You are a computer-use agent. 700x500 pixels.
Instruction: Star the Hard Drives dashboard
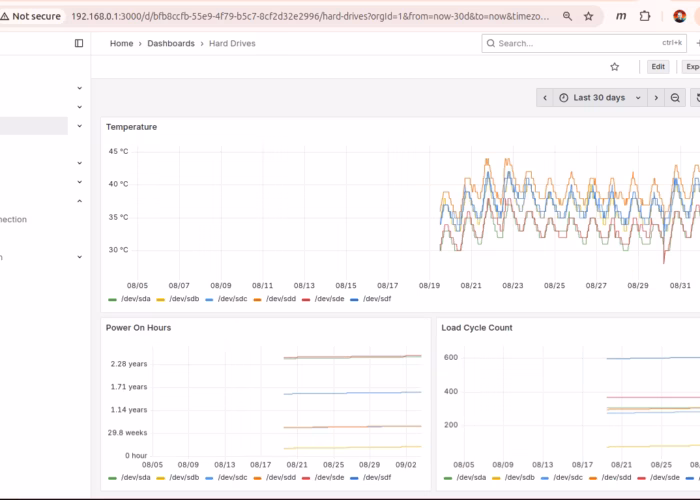tap(615, 67)
